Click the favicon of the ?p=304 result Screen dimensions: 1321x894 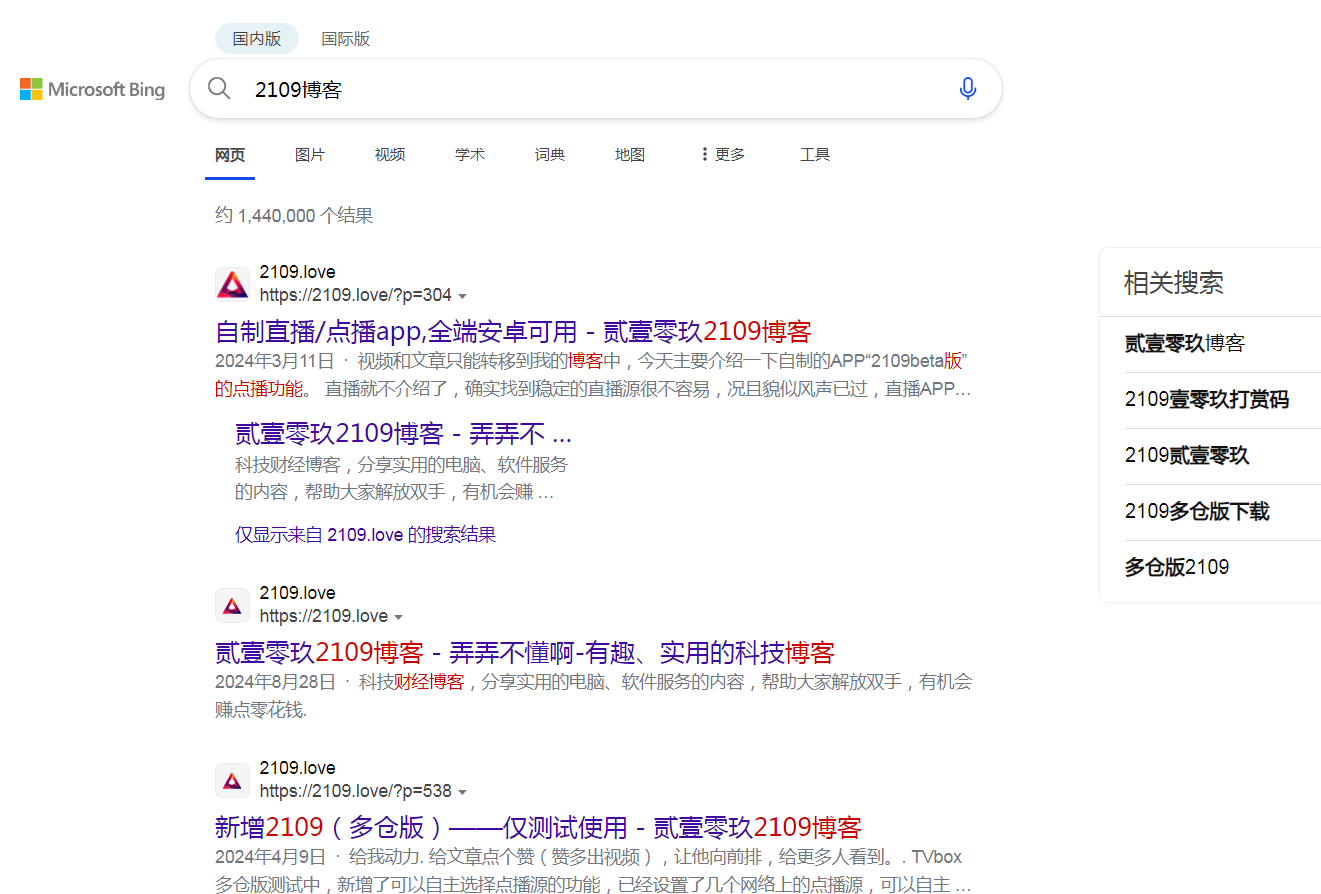[232, 285]
